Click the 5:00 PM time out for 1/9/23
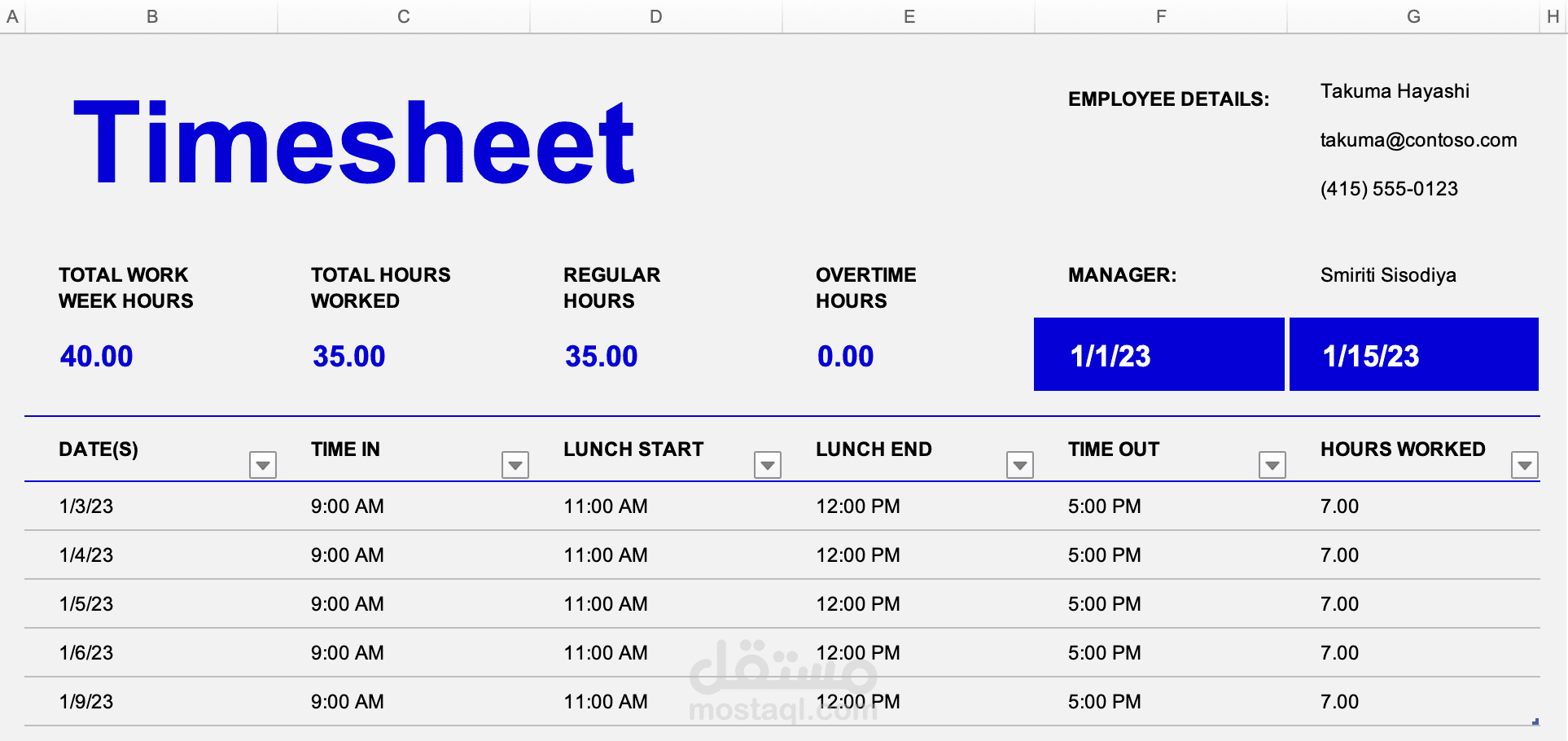The height and width of the screenshot is (741, 1568). point(1105,702)
